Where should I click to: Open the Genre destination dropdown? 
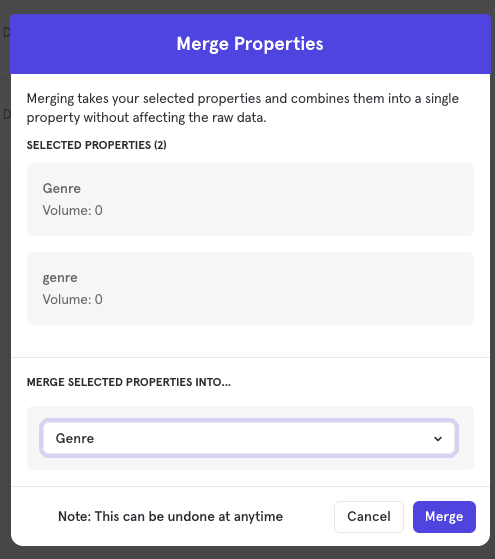pos(249,438)
